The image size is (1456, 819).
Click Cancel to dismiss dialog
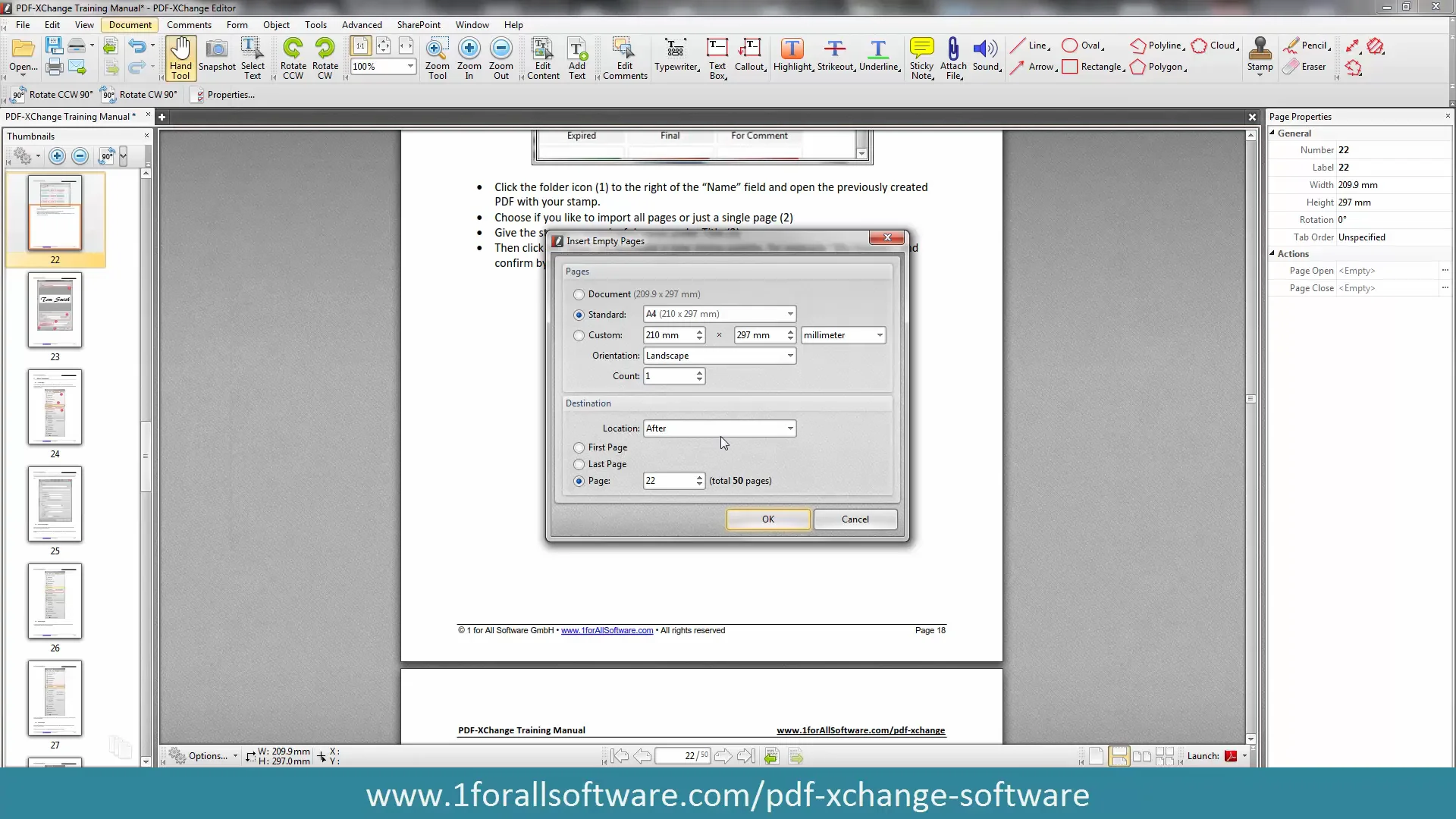tap(855, 518)
